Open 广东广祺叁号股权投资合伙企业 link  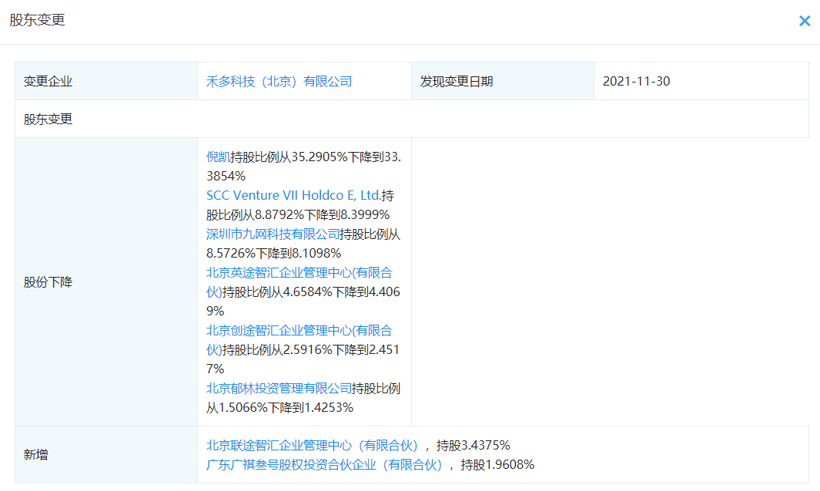tap(324, 465)
